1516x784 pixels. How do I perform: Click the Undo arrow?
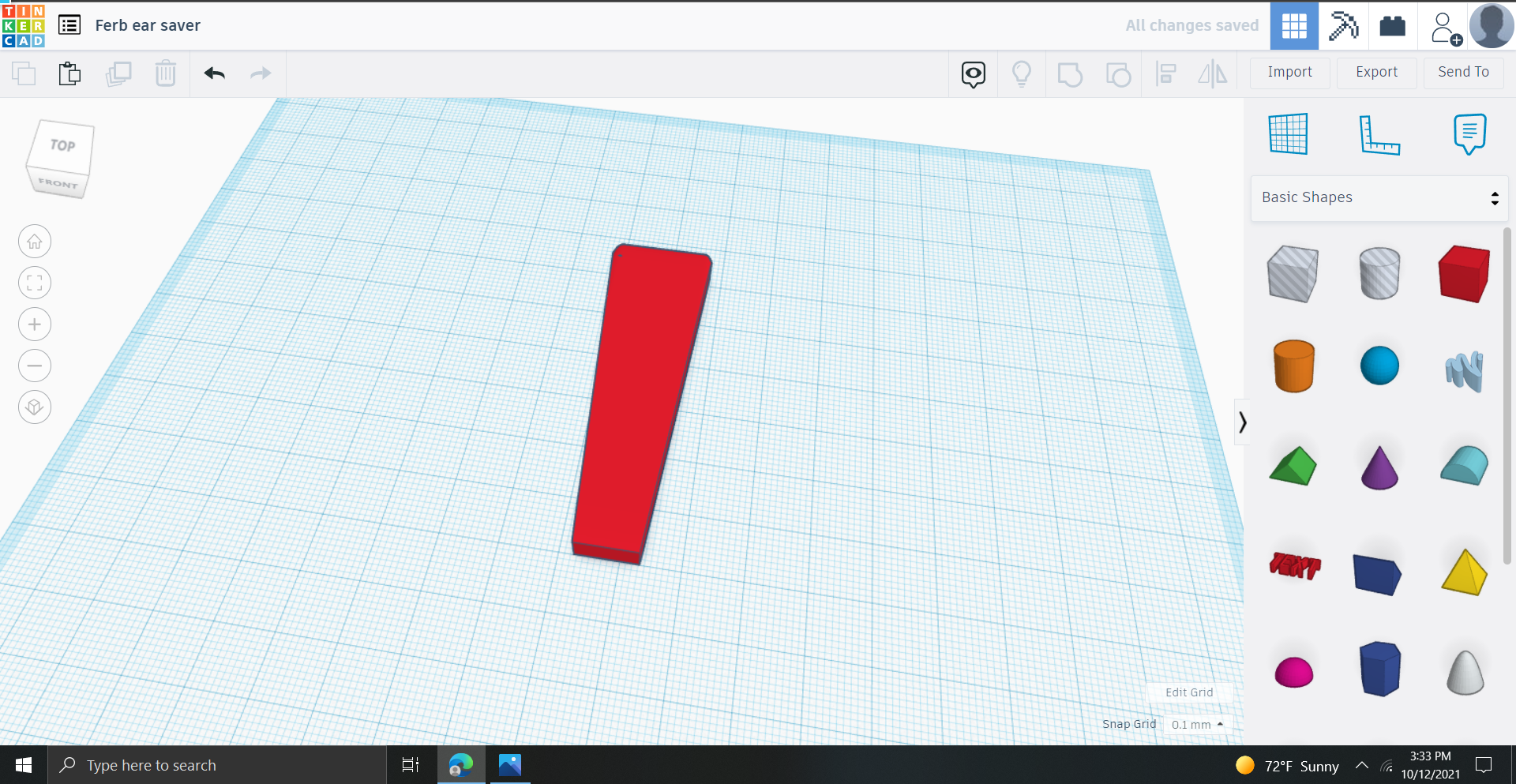tap(214, 73)
